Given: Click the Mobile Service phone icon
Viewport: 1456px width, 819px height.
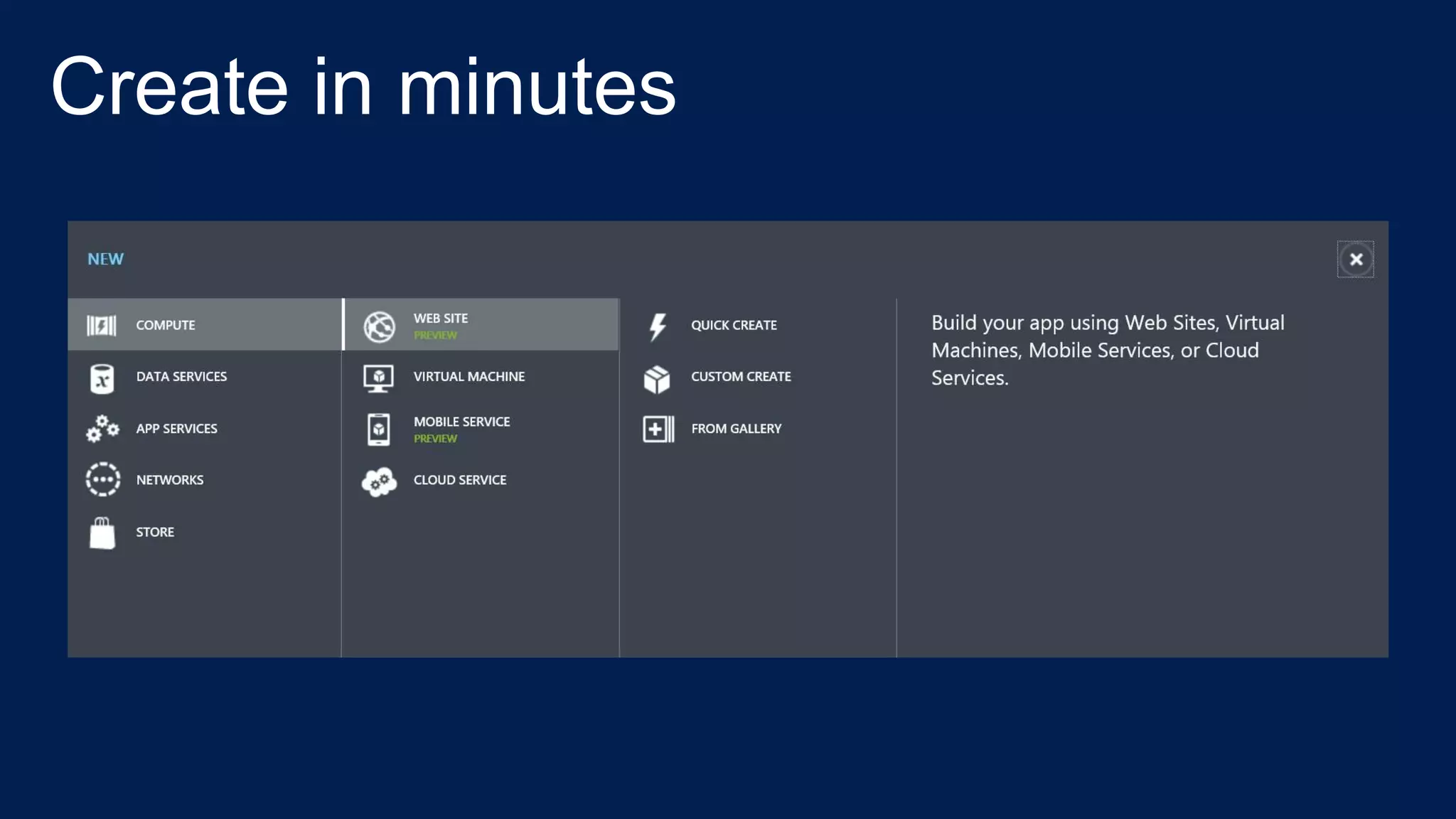Looking at the screenshot, I should coord(378,429).
